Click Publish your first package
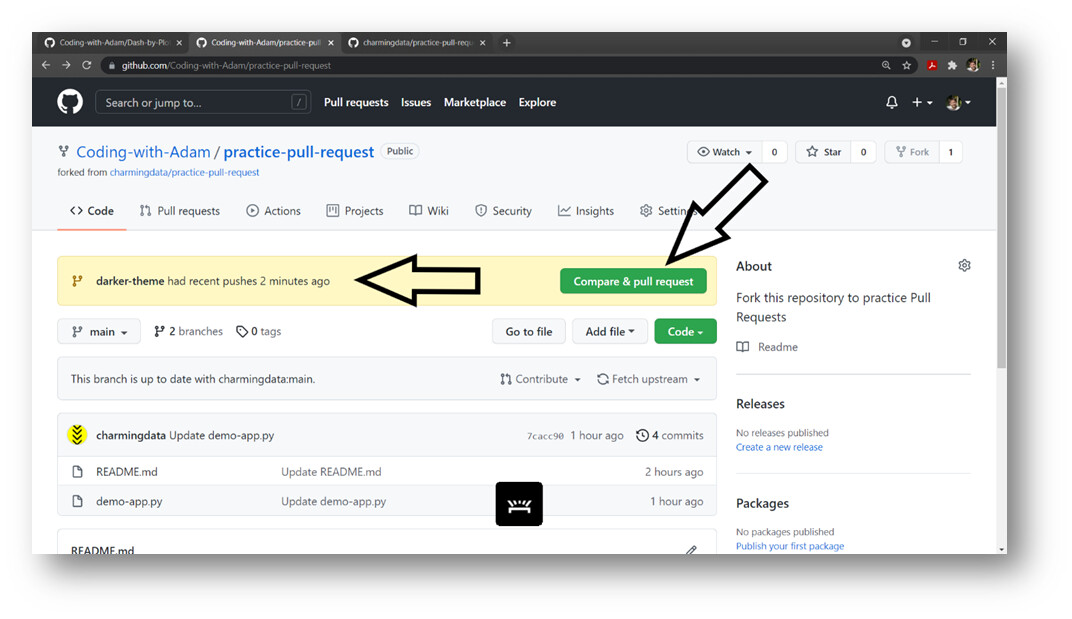The image size is (1072, 619). (x=790, y=546)
